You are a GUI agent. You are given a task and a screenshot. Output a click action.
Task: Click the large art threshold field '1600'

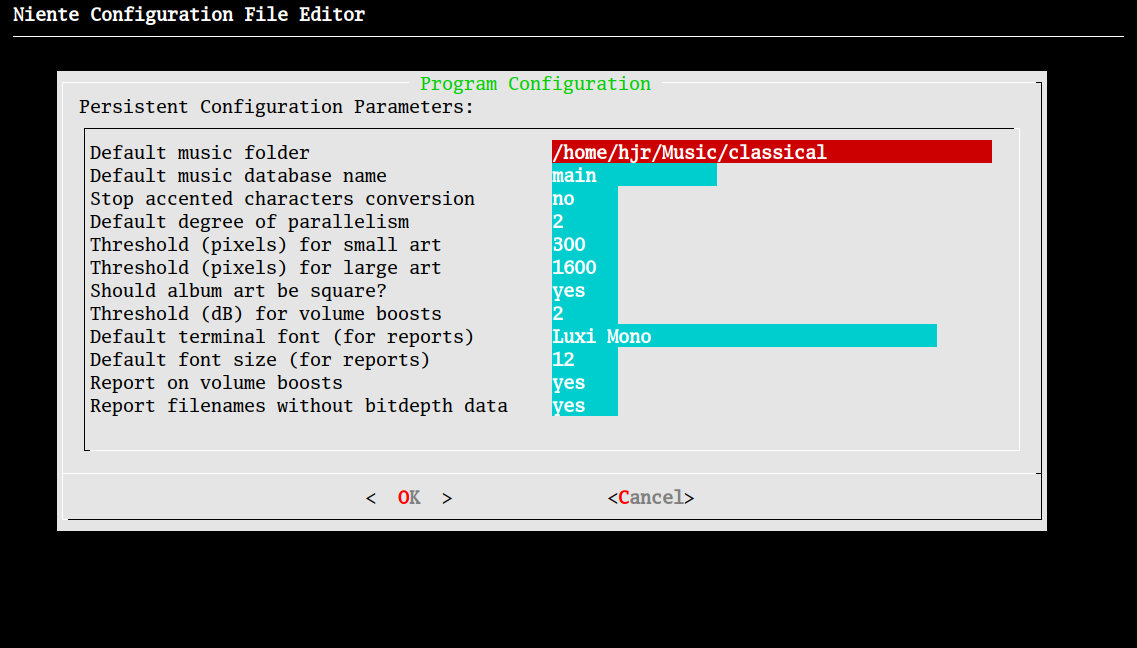pyautogui.click(x=584, y=268)
